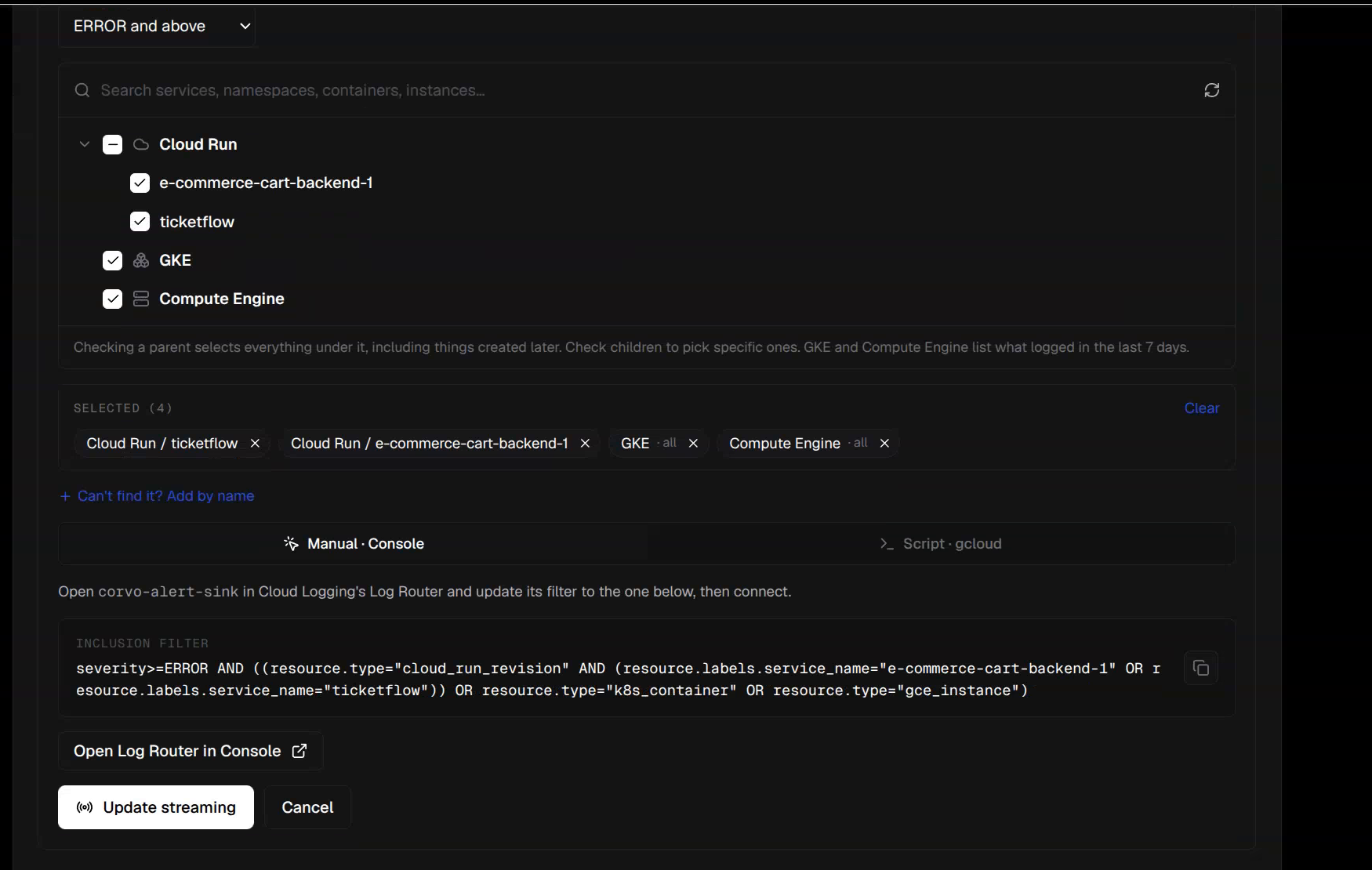Copy the inclusion filter to clipboard
The height and width of the screenshot is (870, 1372).
click(1200, 668)
